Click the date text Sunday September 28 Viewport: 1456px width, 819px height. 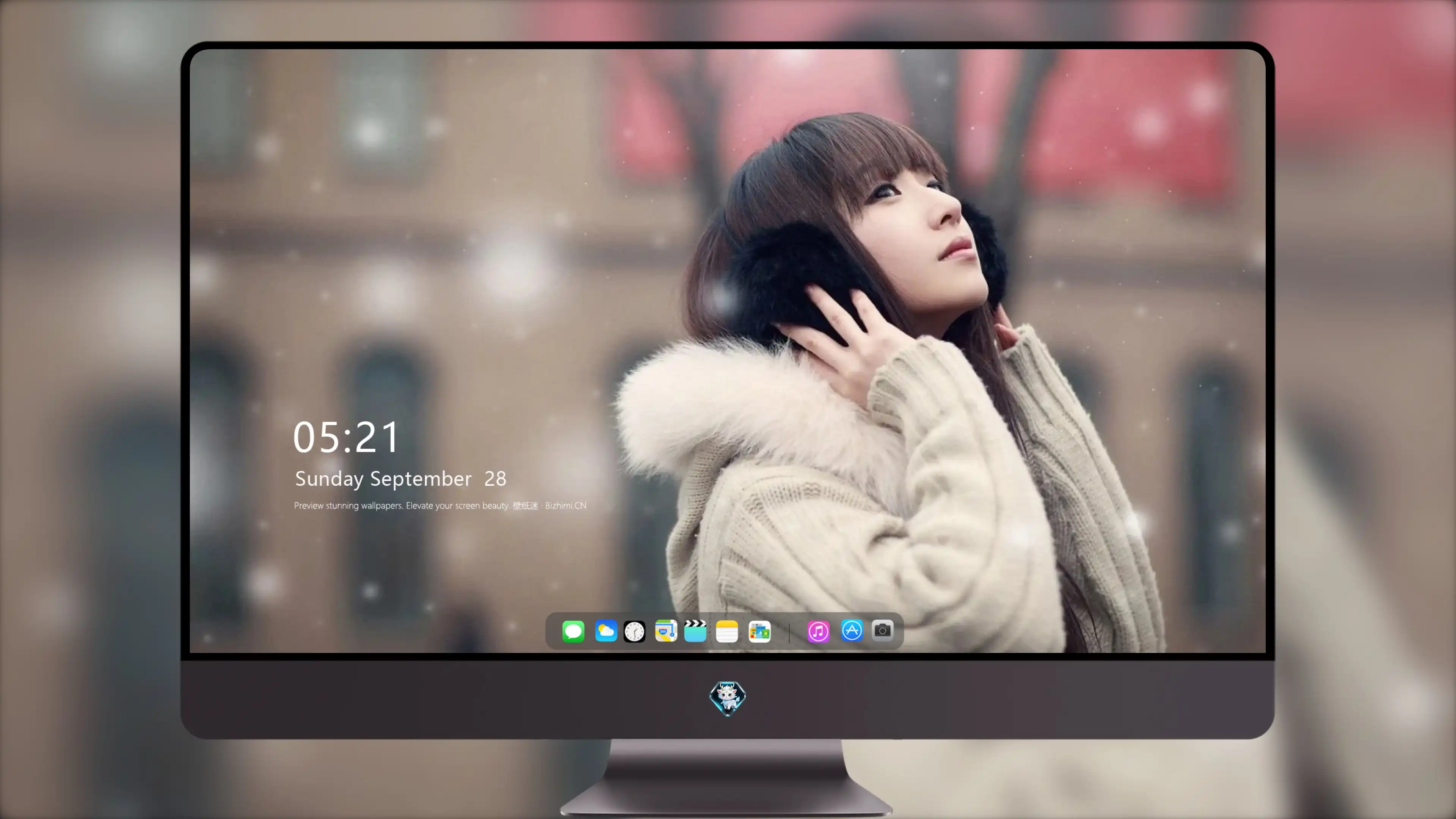400,479
